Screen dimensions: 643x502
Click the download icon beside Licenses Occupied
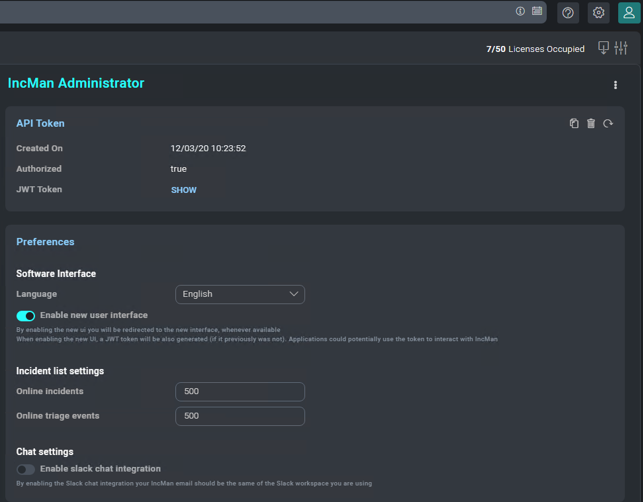(603, 48)
